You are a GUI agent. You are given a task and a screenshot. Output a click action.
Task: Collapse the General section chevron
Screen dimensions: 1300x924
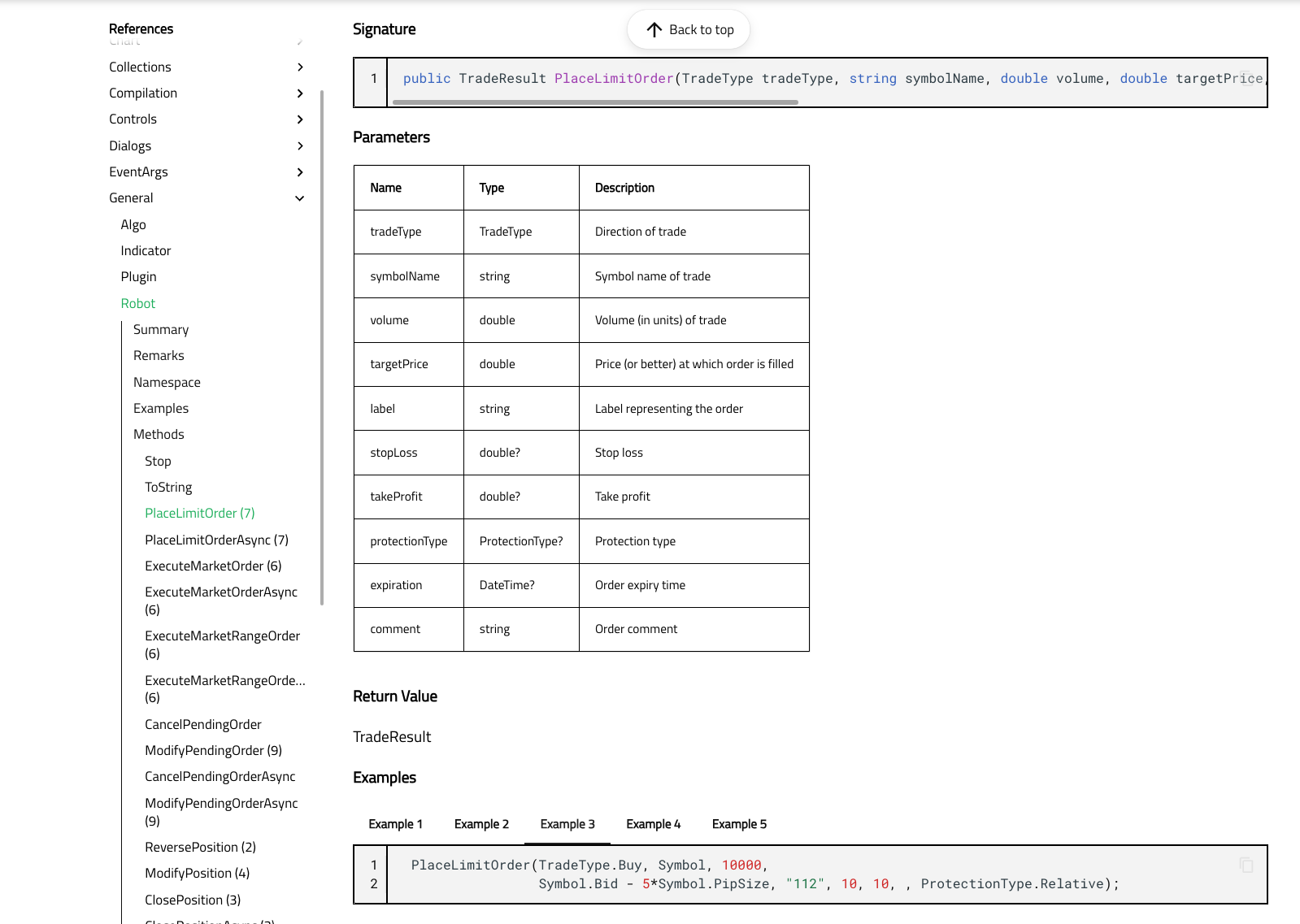coord(300,198)
